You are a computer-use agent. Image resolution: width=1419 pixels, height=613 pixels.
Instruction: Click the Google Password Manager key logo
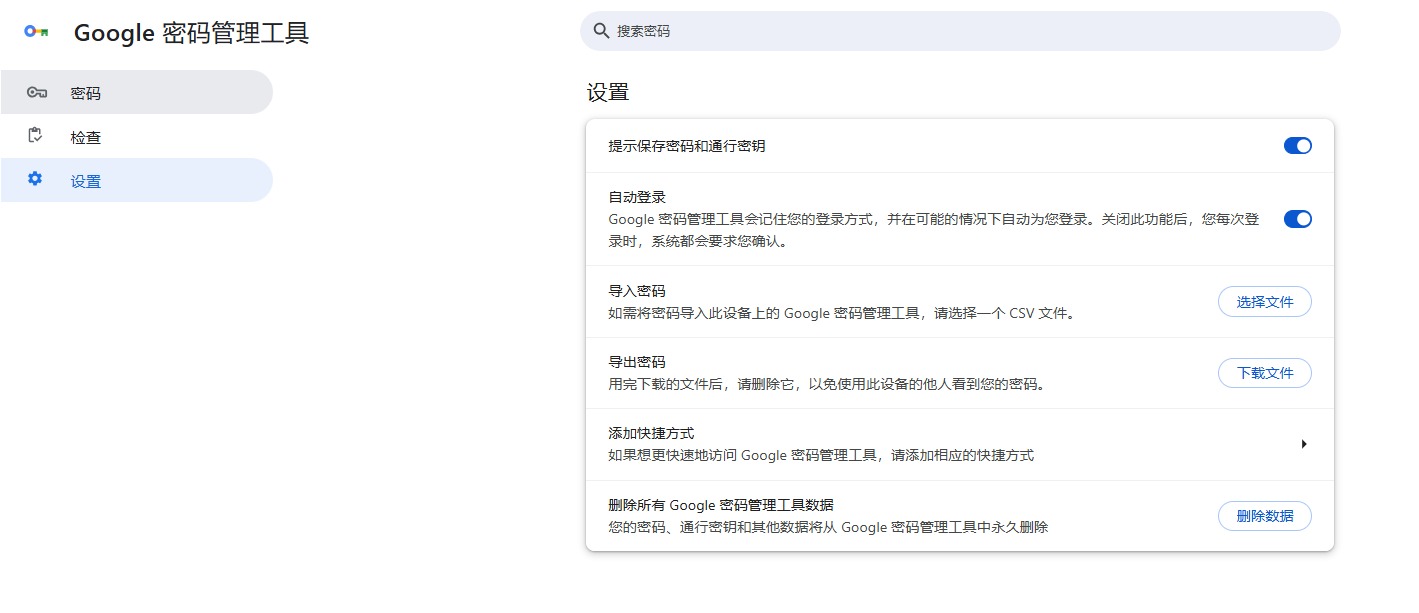click(37, 32)
